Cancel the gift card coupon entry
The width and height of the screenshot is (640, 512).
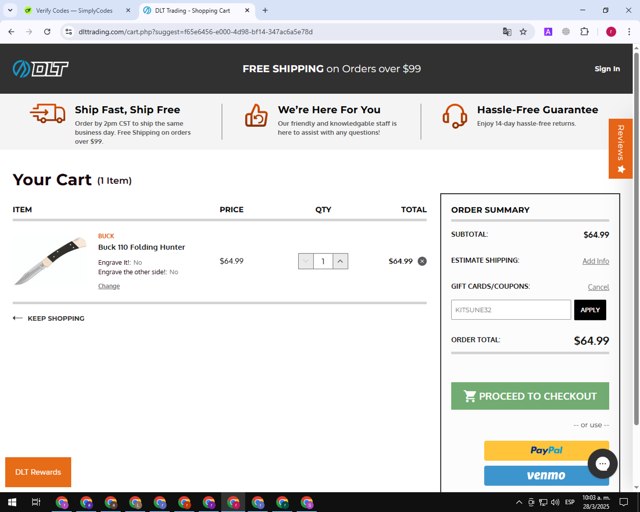coord(598,287)
